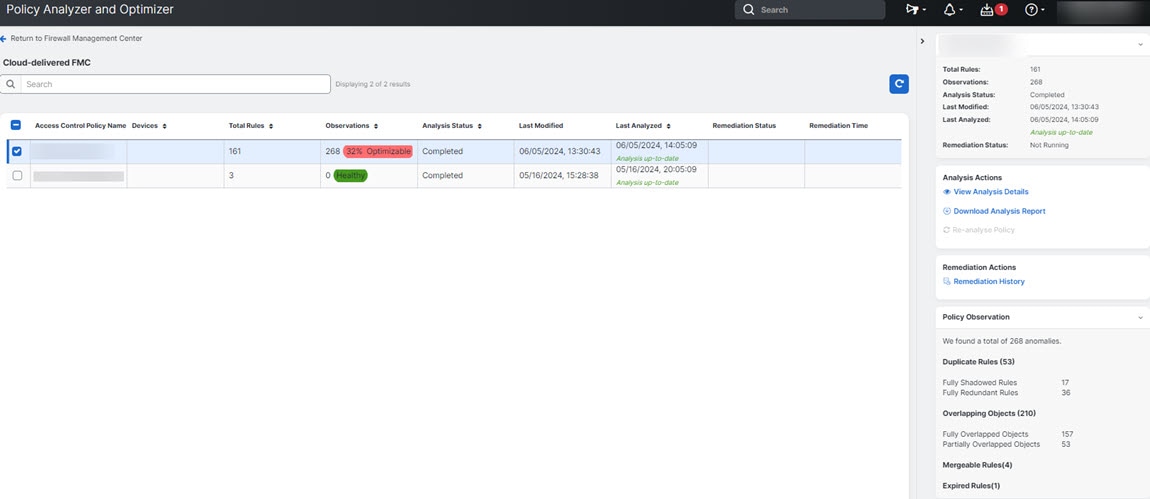
Task: Click the Mergeable Rules(4) heading
Action: pyautogui.click(x=977, y=465)
